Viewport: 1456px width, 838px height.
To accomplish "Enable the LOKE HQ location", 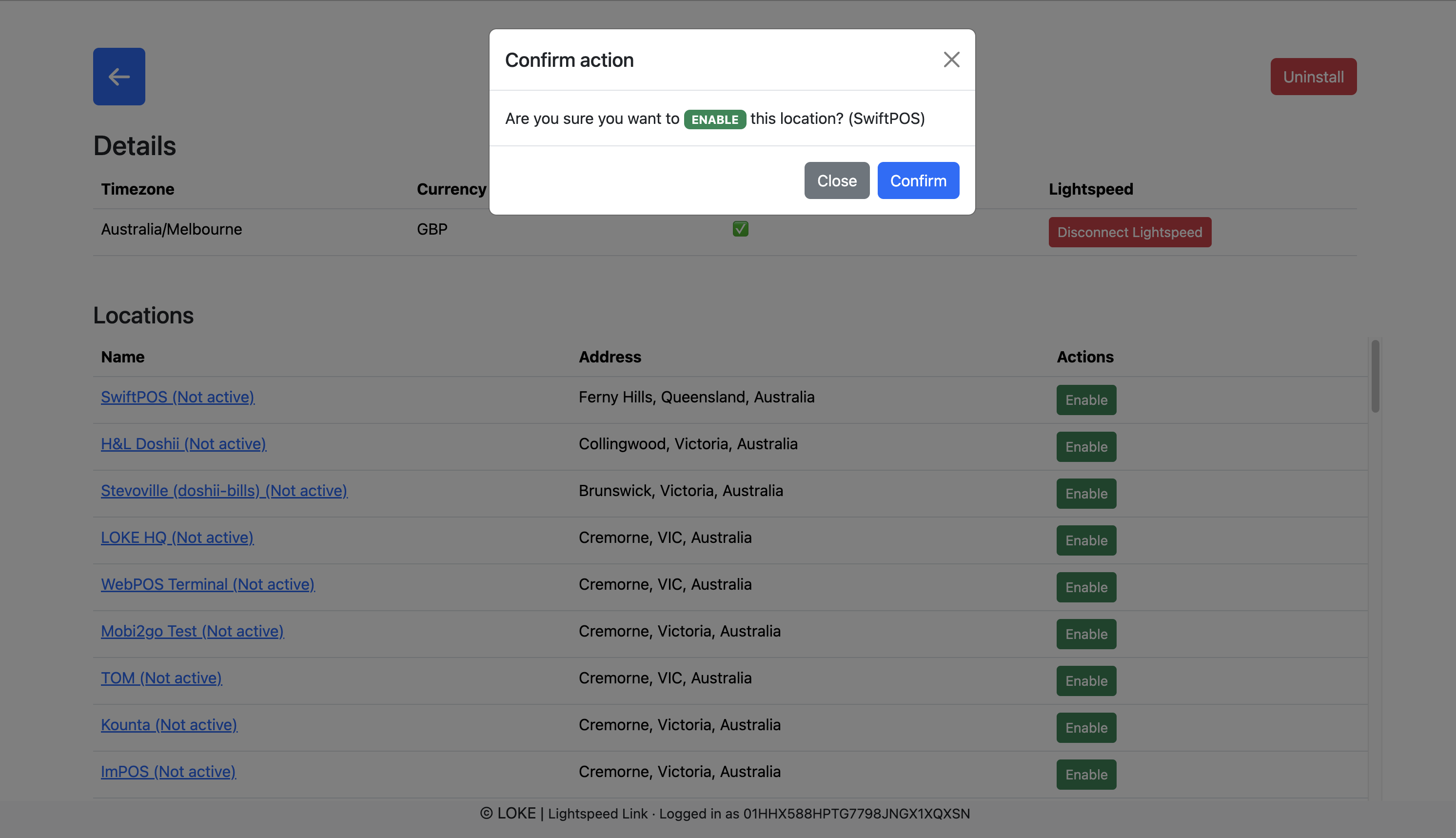I will tap(1086, 540).
